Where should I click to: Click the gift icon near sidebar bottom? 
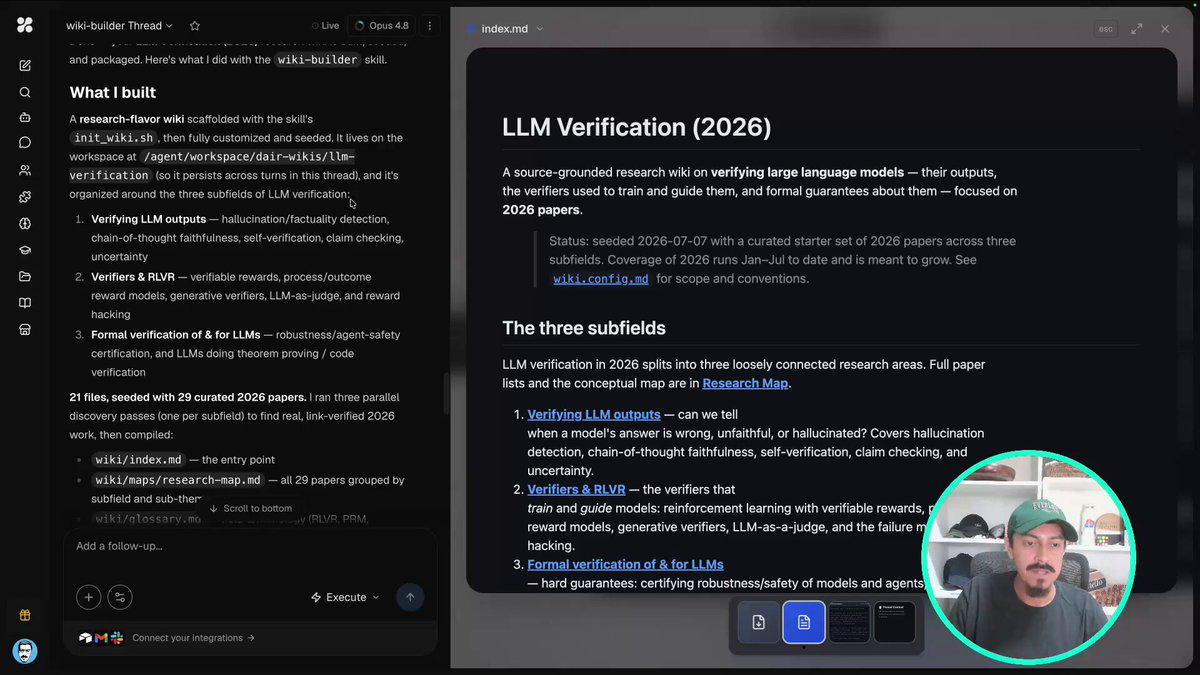pyautogui.click(x=25, y=615)
